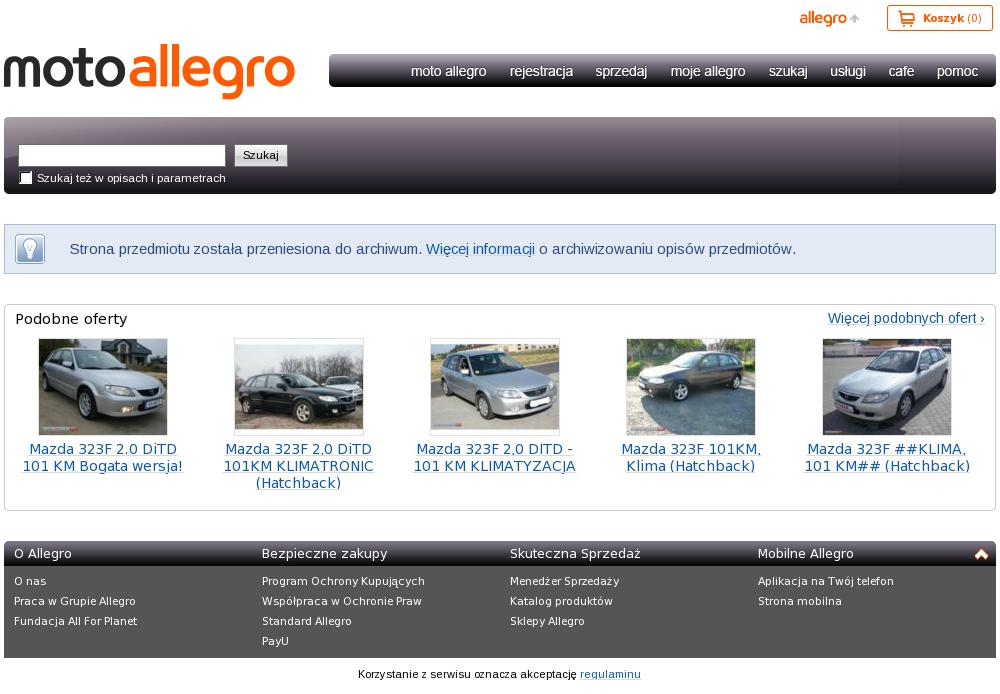Click the lightbulb info icon
The image size is (1000, 694).
30,249
